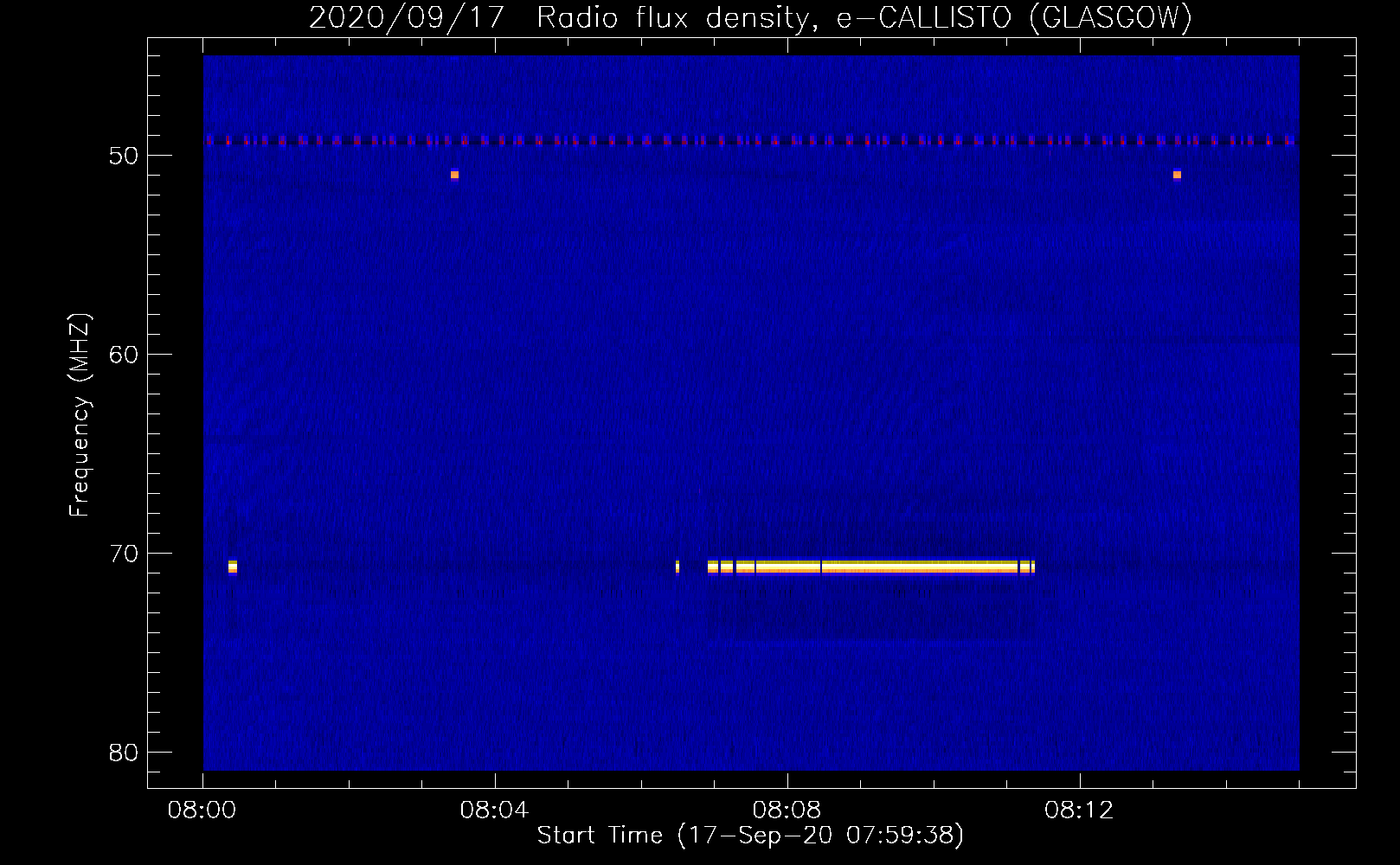Click the orange spot near 08:03 at 51 MHz
Viewport: 1400px width, 865px height.
(454, 175)
